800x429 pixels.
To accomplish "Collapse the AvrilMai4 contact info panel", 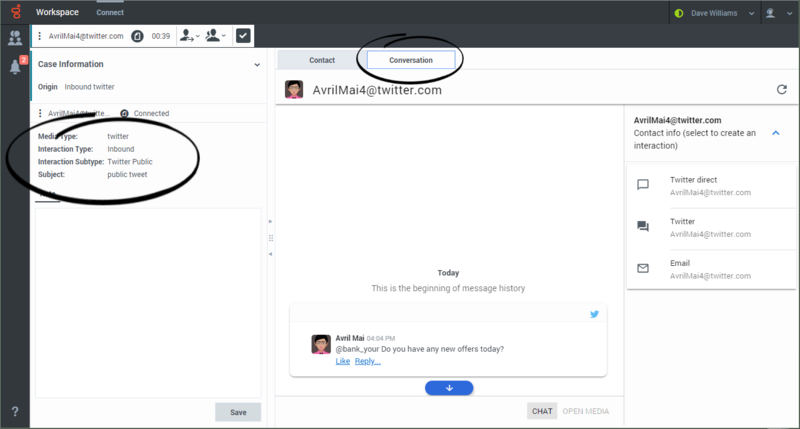I will (776, 132).
